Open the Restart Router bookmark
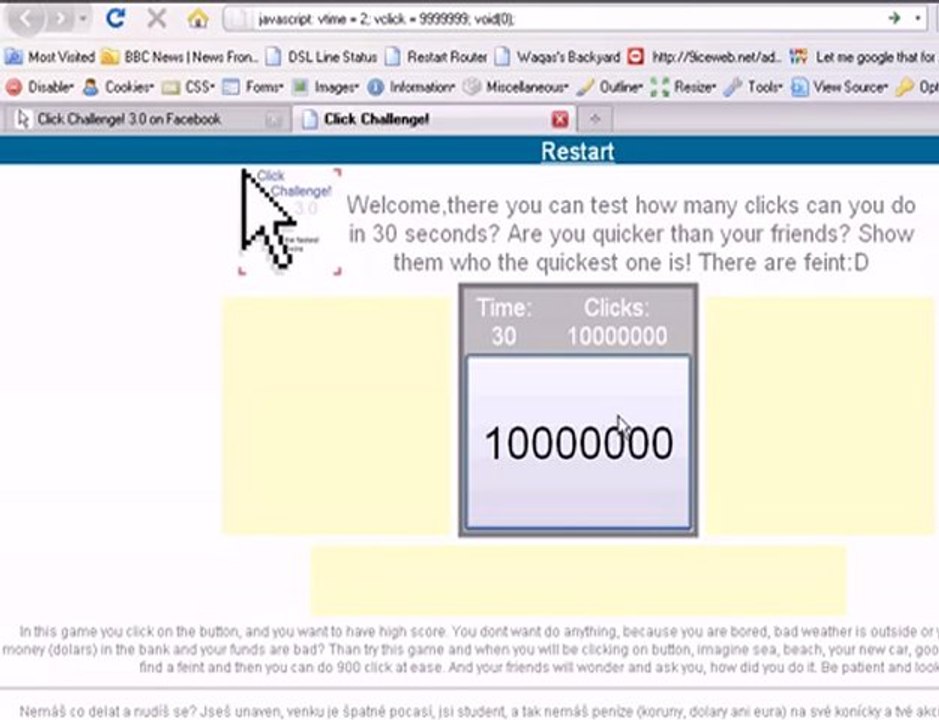Screen dimensions: 939x720 point(436,57)
